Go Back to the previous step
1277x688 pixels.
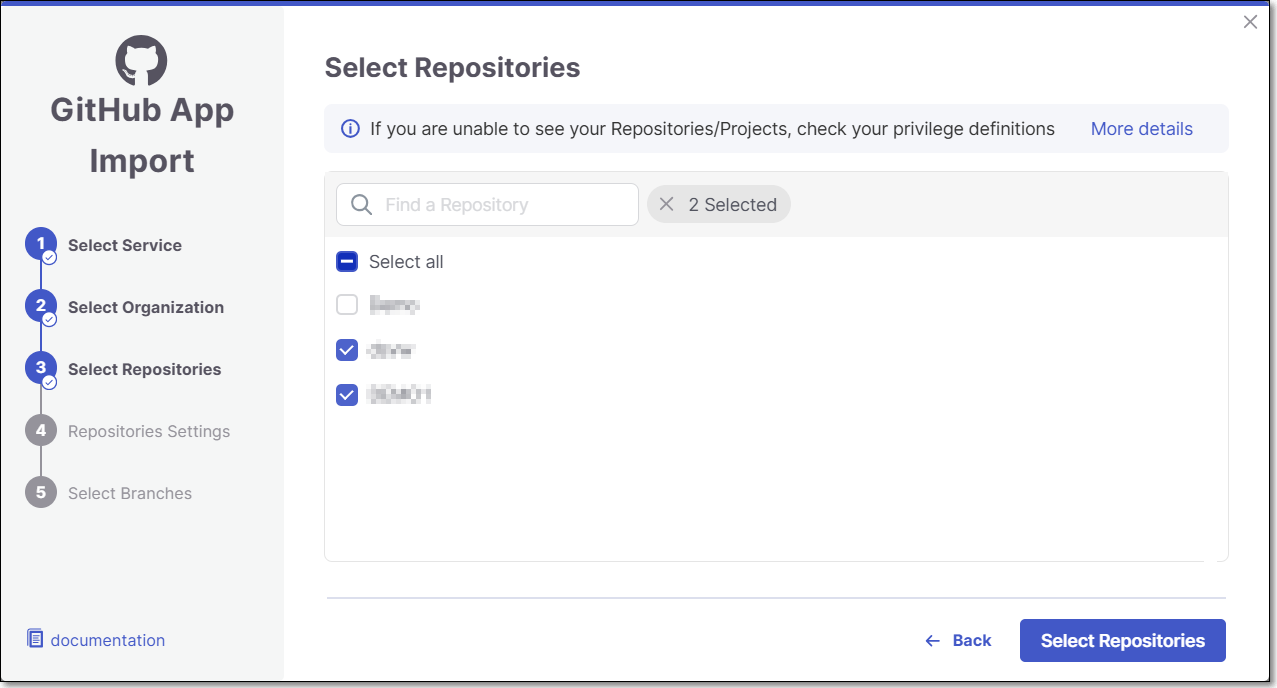(958, 641)
